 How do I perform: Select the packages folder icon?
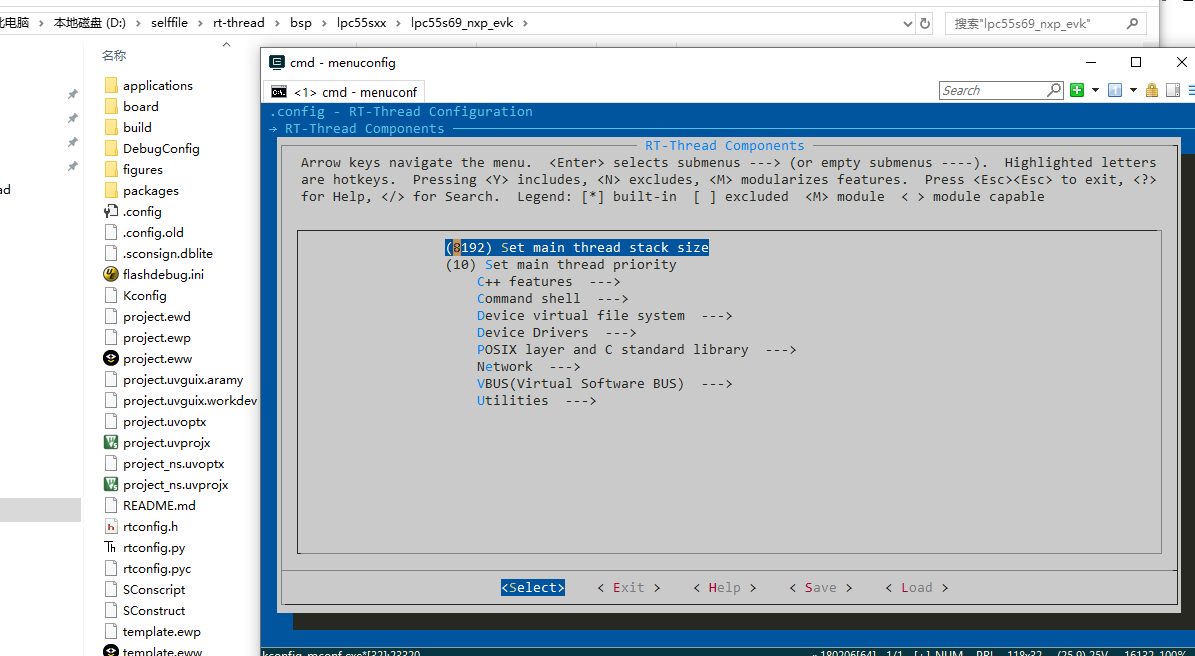(x=111, y=190)
